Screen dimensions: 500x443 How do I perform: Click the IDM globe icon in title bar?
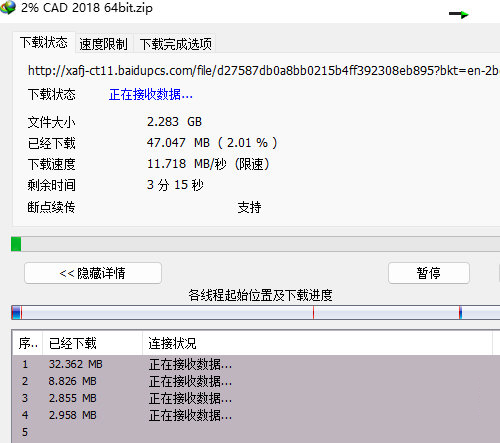tap(8, 7)
